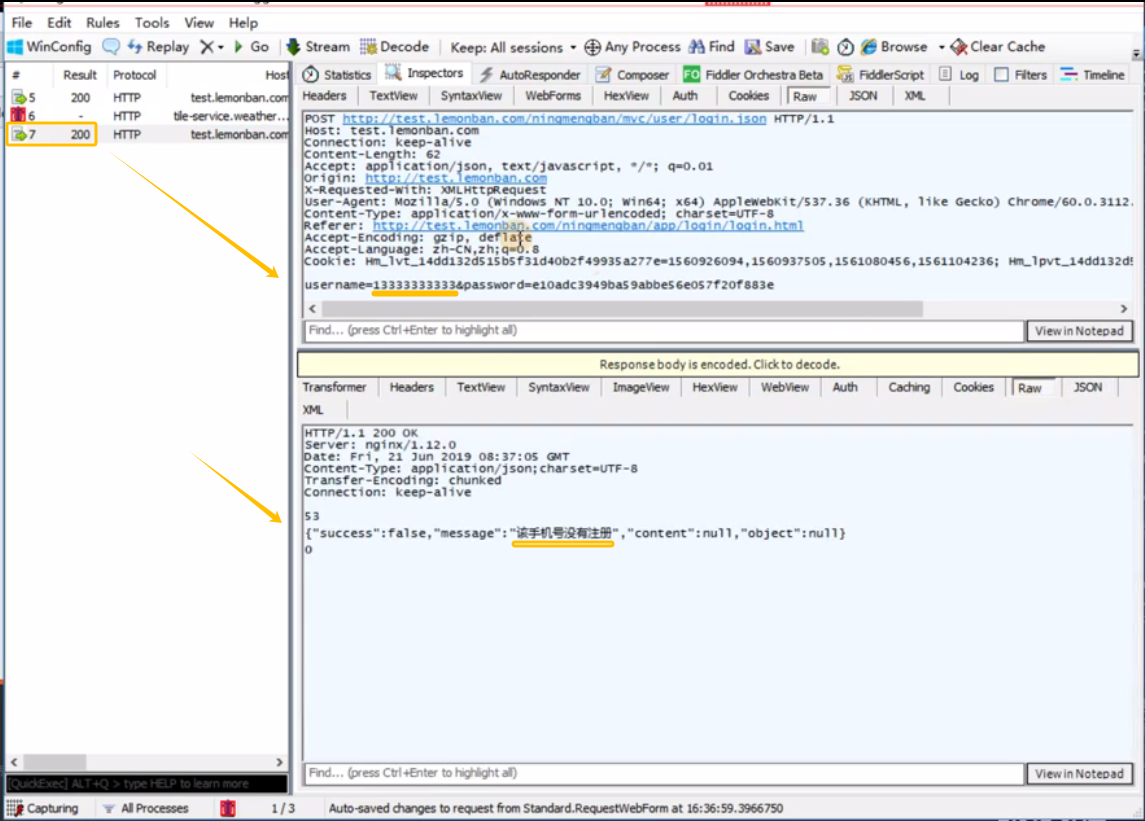Click the Any Process target icon
This screenshot has height=821, width=1145.
click(593, 47)
